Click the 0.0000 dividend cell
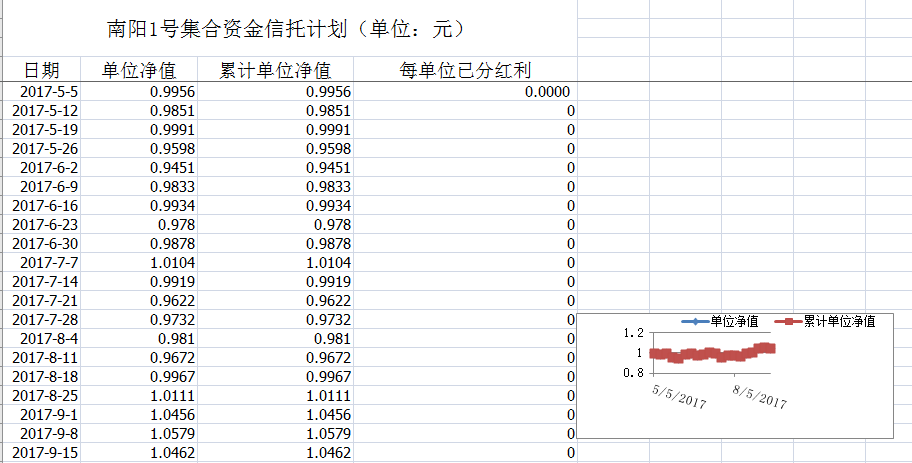Viewport: 912px width, 463px height. (x=546, y=92)
